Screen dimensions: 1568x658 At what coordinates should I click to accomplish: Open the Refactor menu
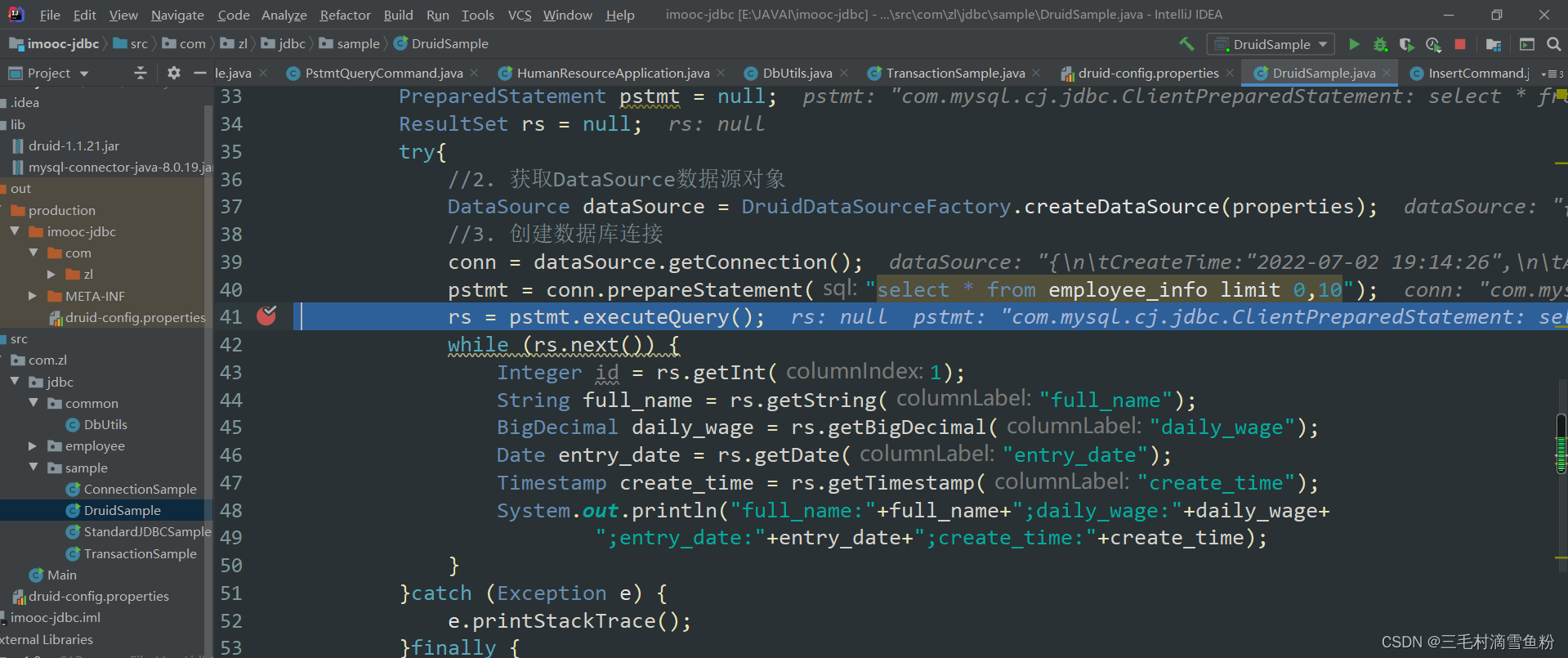[345, 15]
